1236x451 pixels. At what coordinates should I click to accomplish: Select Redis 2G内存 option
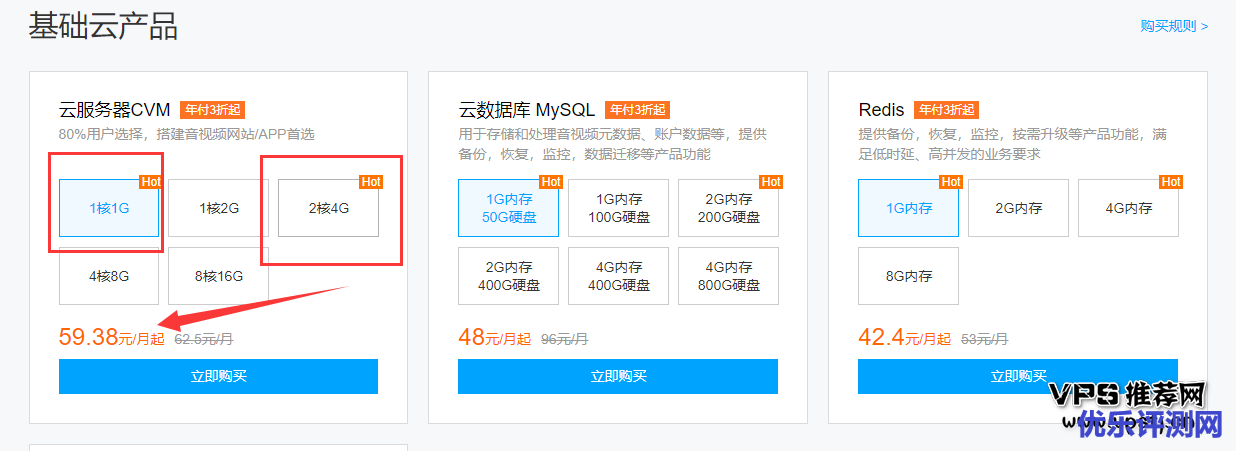click(x=1018, y=208)
